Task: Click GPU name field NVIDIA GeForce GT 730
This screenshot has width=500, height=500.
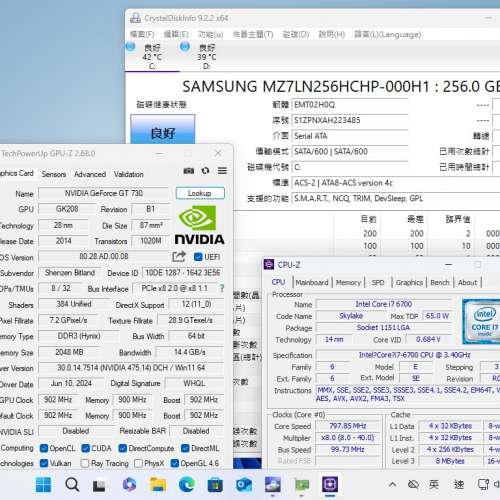Action: coord(104,193)
